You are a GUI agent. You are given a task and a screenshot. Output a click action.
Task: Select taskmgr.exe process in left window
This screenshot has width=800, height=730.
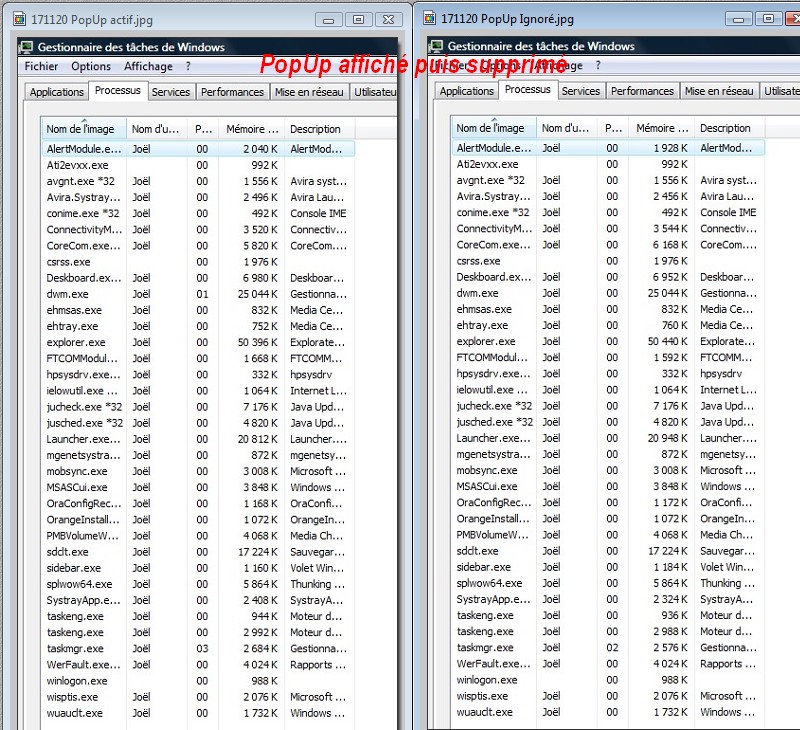[198, 648]
